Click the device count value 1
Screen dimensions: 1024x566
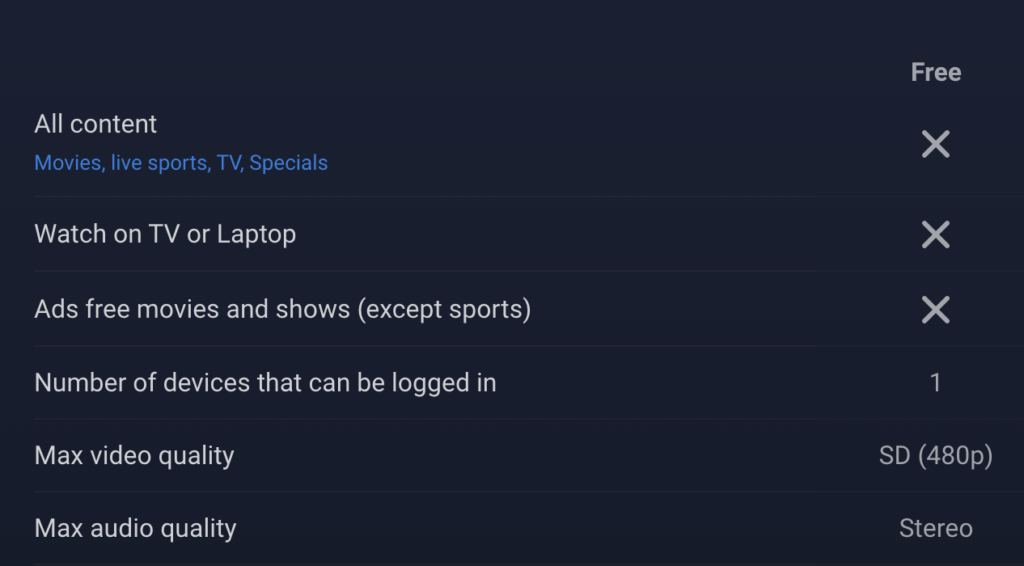935,383
